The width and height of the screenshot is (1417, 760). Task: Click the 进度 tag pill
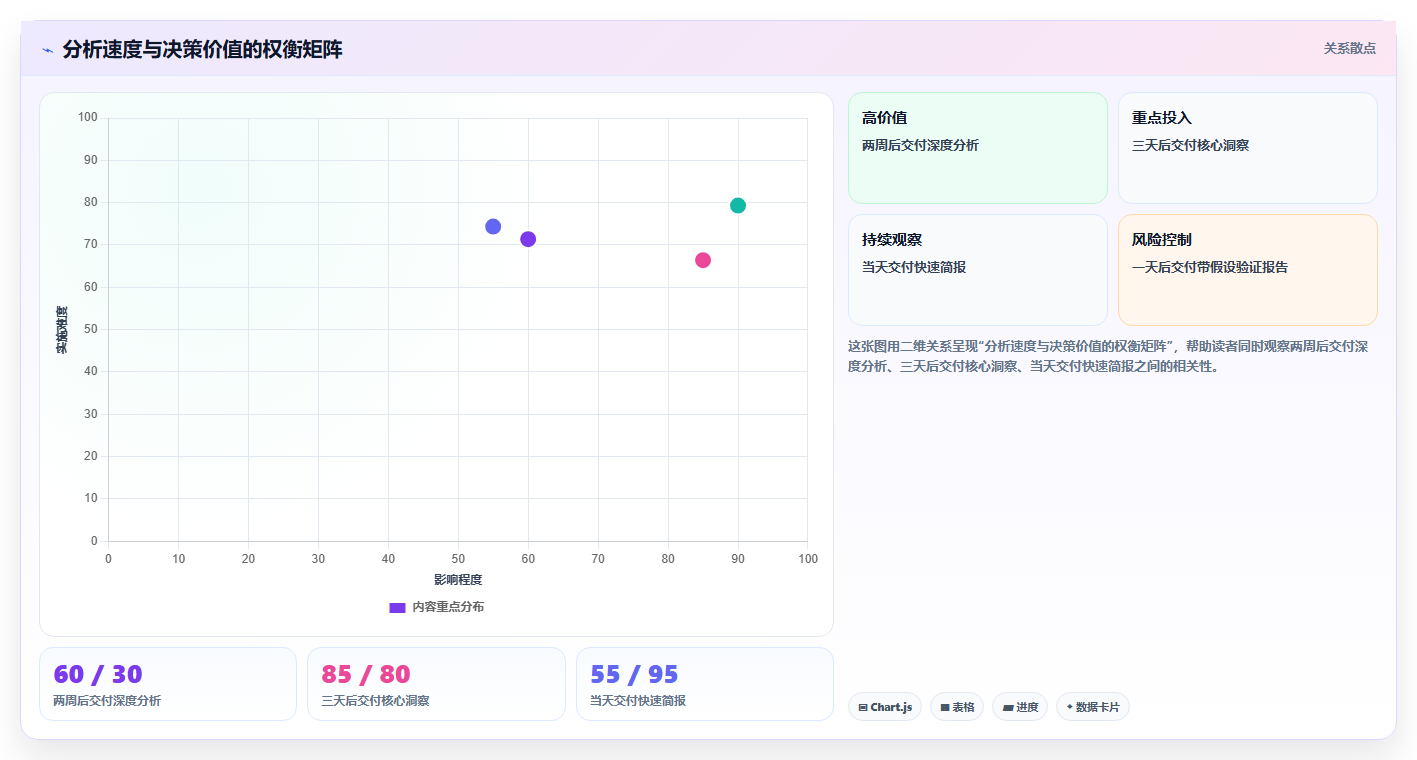(1020, 707)
